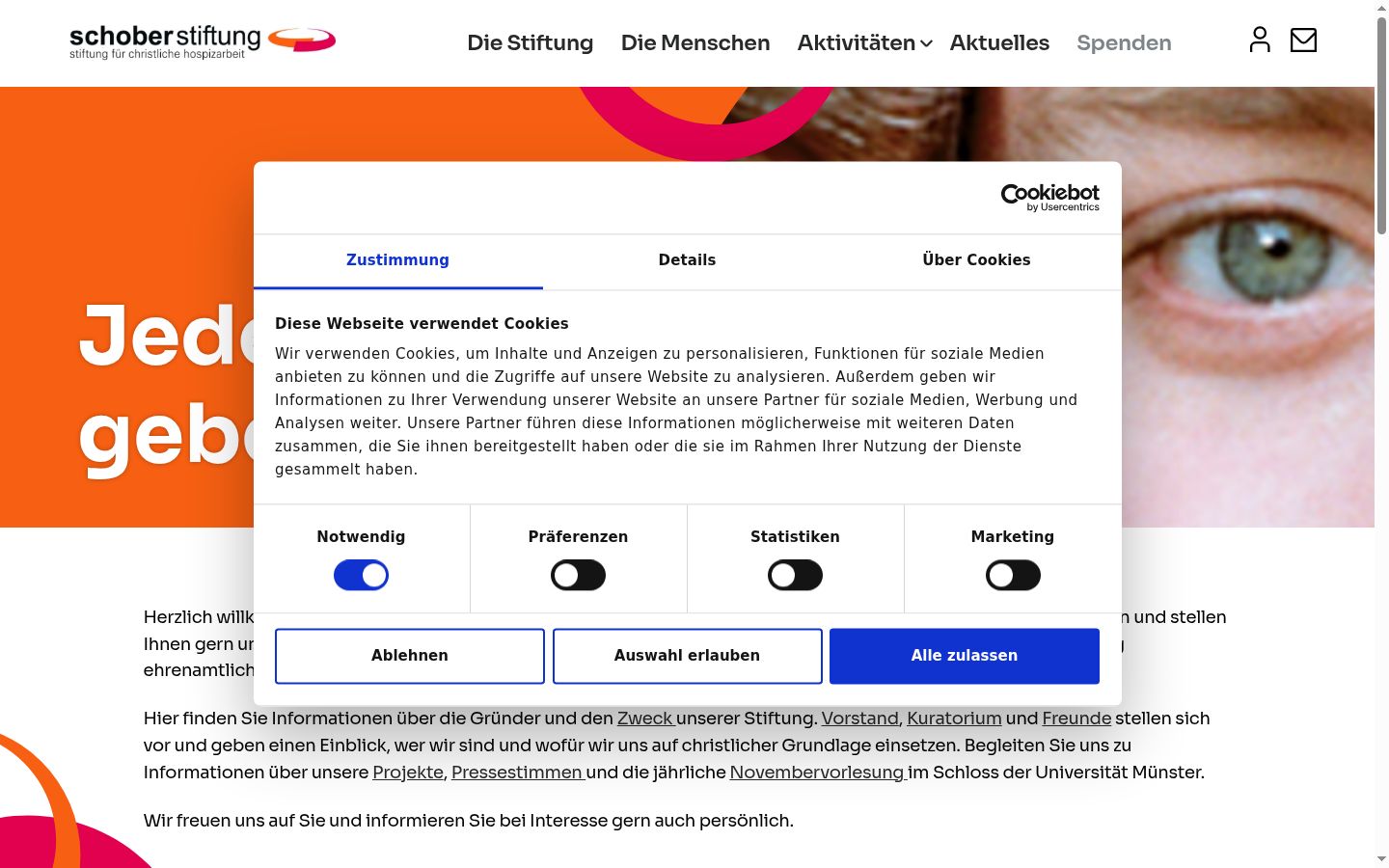
Task: Switch to the Details tab
Action: coord(687,260)
